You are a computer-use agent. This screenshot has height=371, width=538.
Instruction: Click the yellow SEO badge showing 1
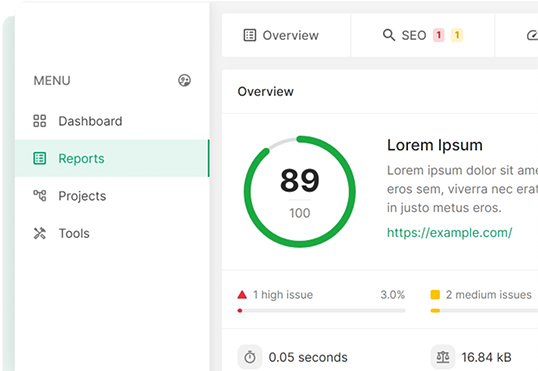pyautogui.click(x=457, y=35)
